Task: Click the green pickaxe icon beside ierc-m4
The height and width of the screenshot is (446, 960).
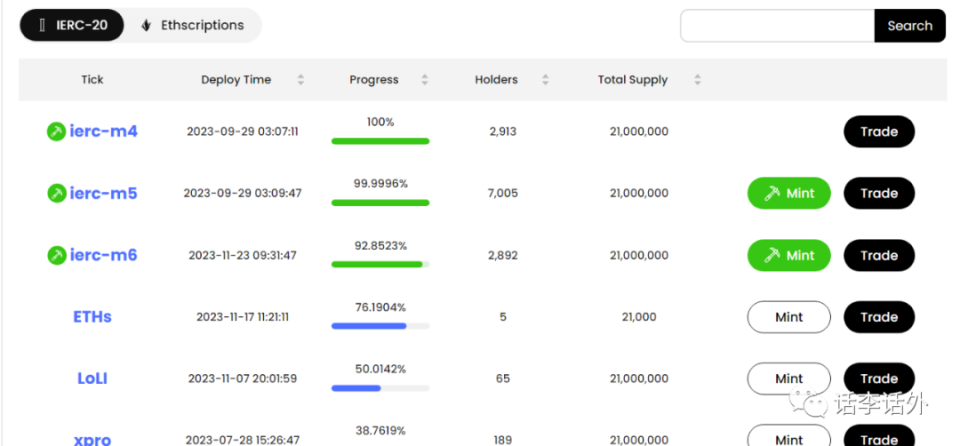Action: tap(56, 132)
